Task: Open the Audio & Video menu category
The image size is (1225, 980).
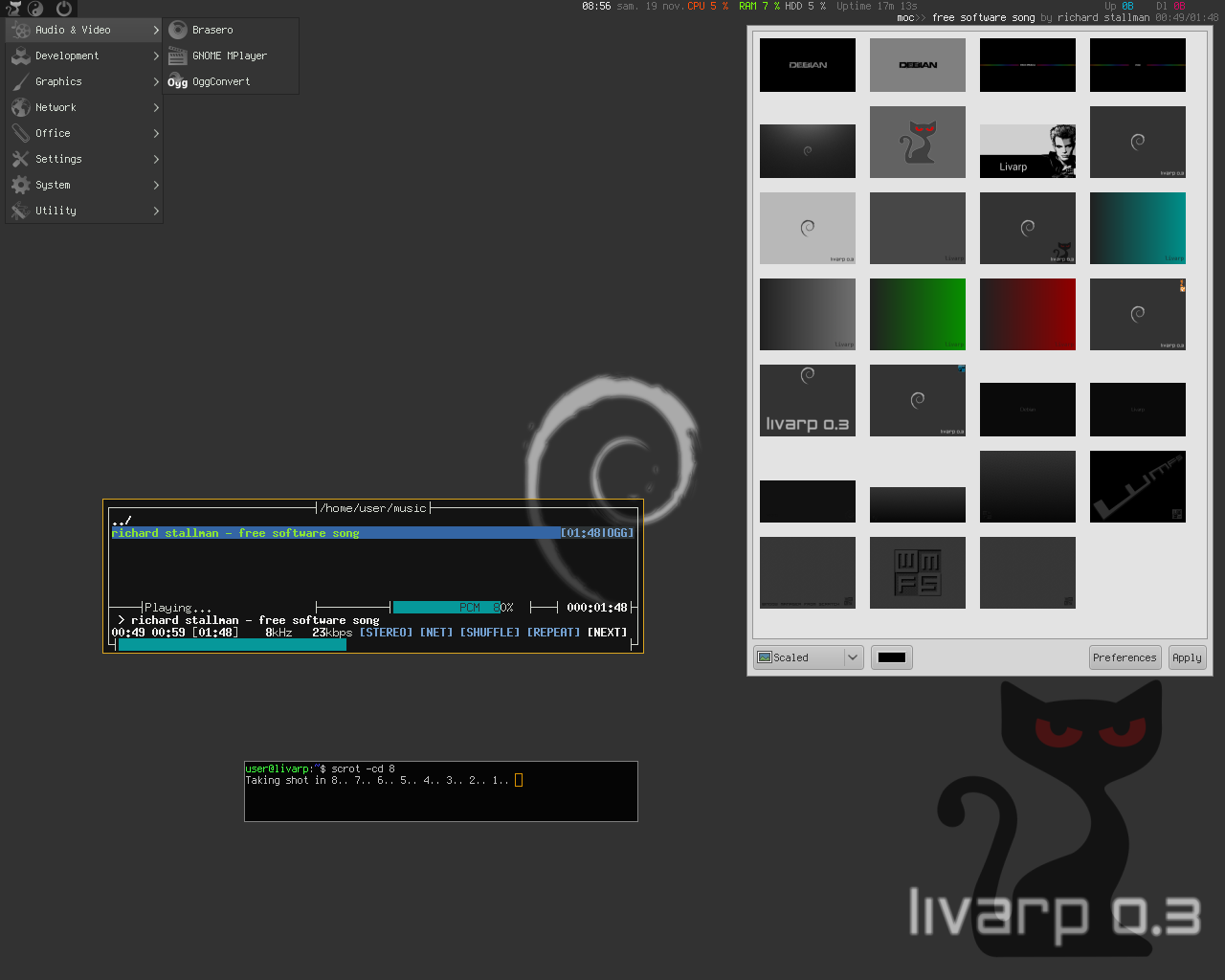Action: (x=84, y=30)
